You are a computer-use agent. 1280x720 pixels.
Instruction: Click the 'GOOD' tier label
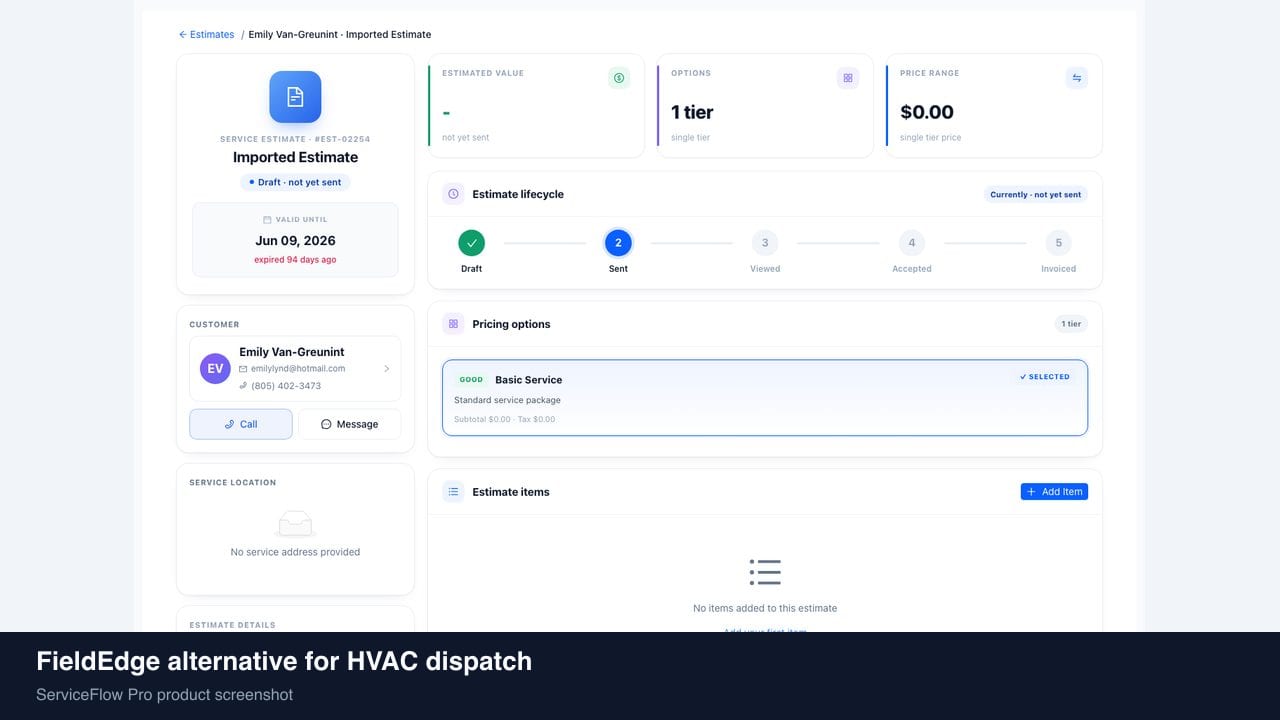(471, 380)
